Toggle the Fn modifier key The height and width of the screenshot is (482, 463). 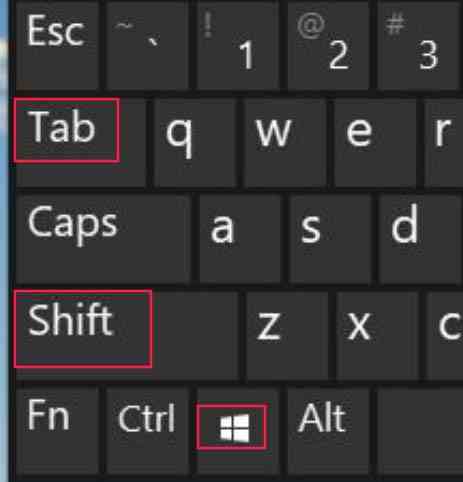(x=57, y=430)
